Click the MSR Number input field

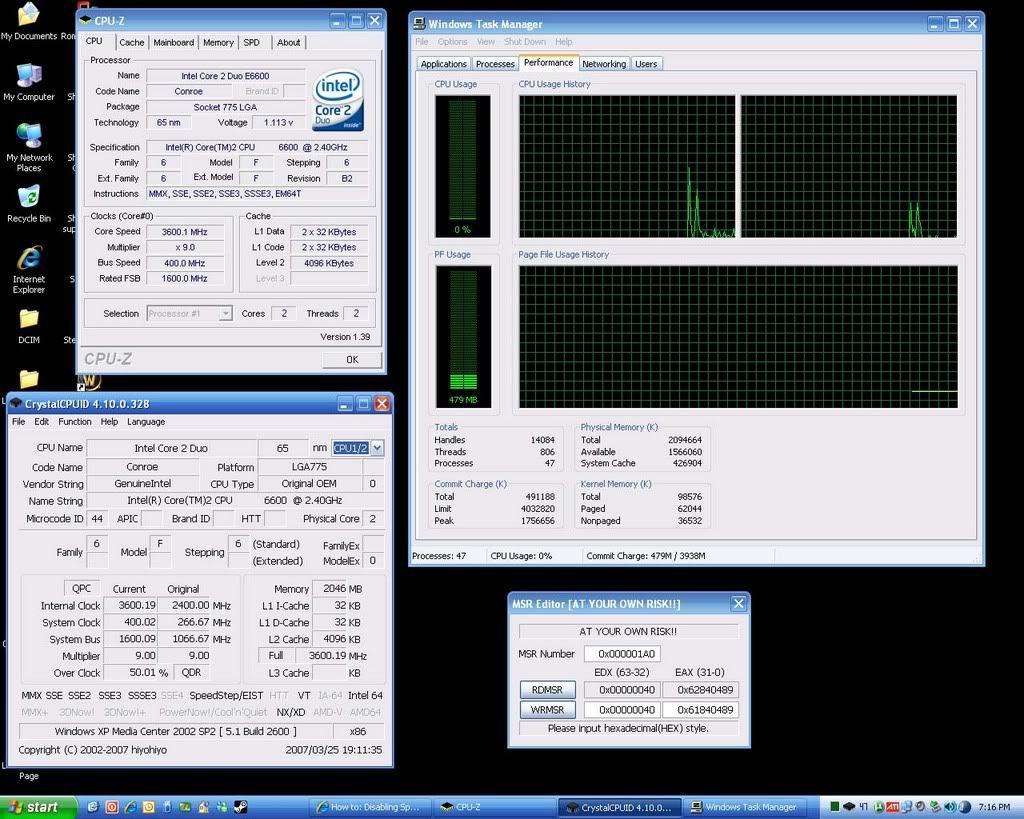[621, 654]
